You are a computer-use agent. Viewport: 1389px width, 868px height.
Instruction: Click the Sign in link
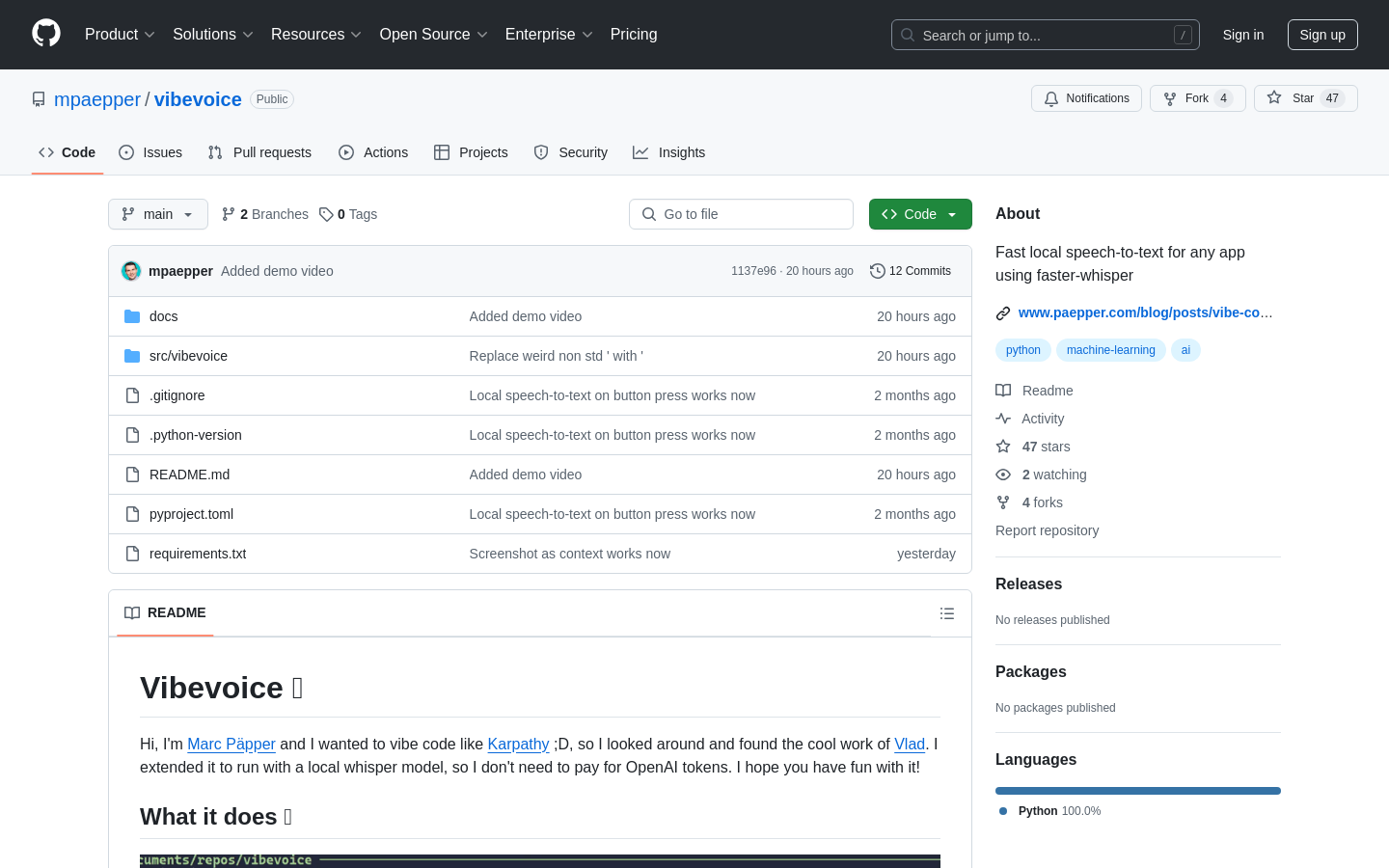pos(1243,35)
